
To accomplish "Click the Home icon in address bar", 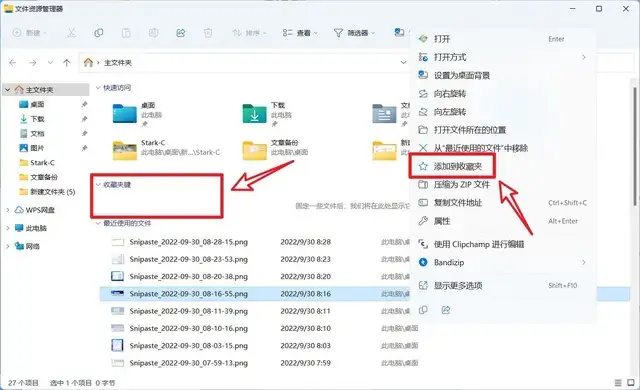I will pos(88,62).
